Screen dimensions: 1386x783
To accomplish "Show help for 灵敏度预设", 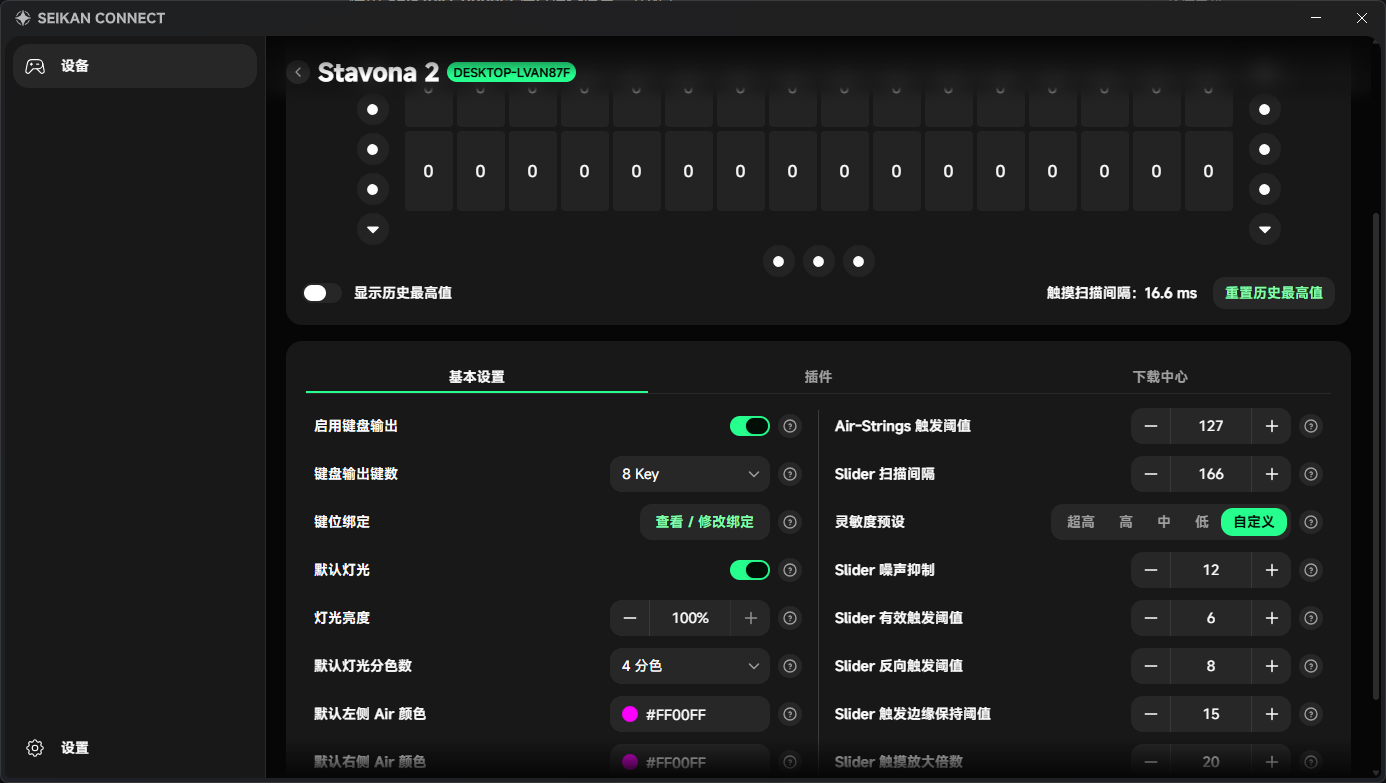I will [x=1311, y=522].
